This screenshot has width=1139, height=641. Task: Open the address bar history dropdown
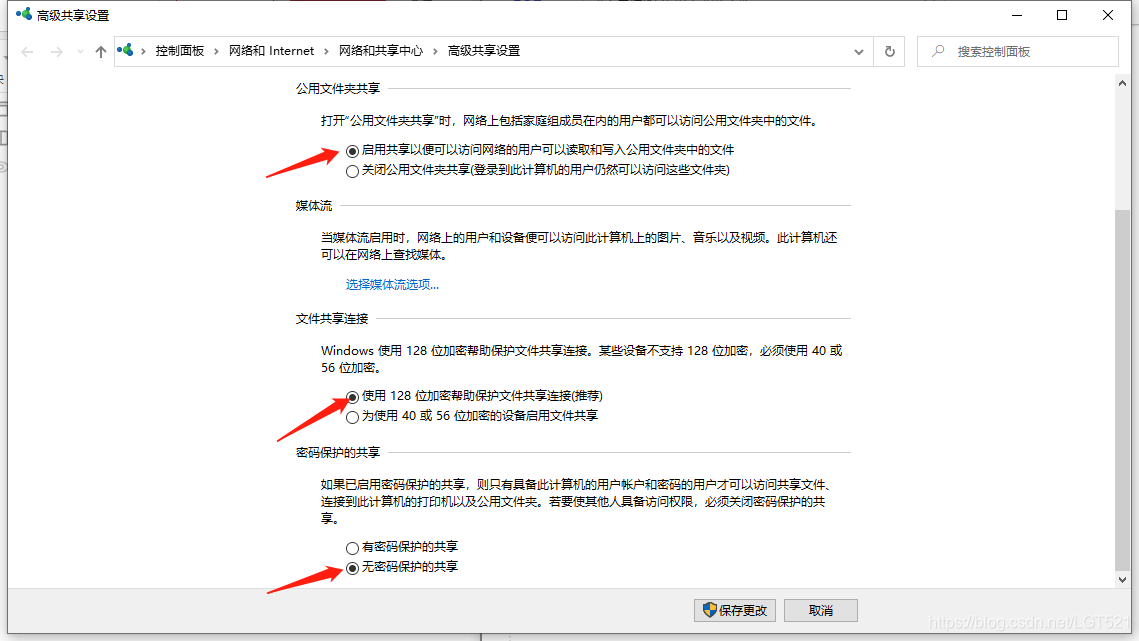858,51
